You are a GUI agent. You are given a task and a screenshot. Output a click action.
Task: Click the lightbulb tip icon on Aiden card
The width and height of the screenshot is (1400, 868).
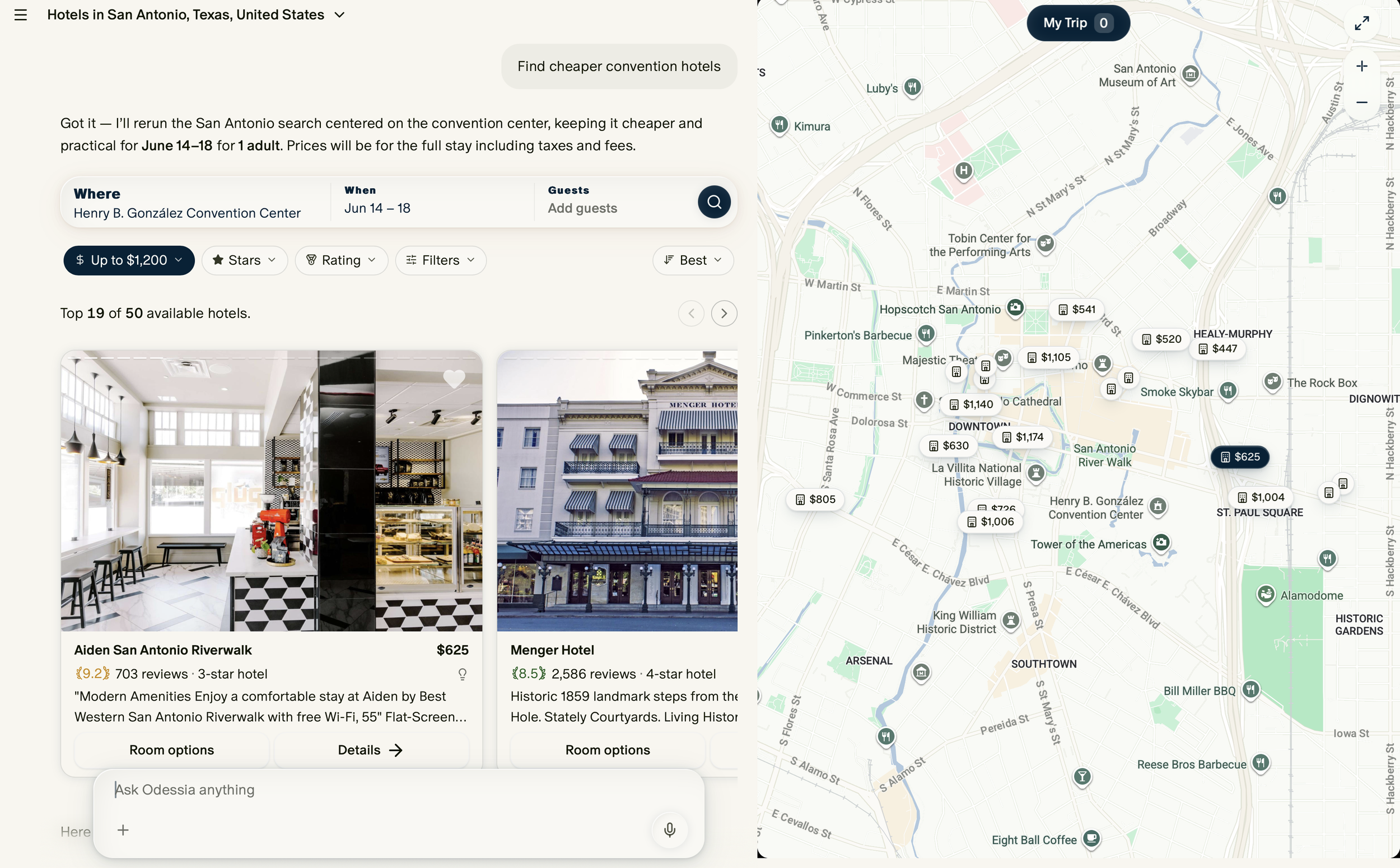click(x=462, y=674)
